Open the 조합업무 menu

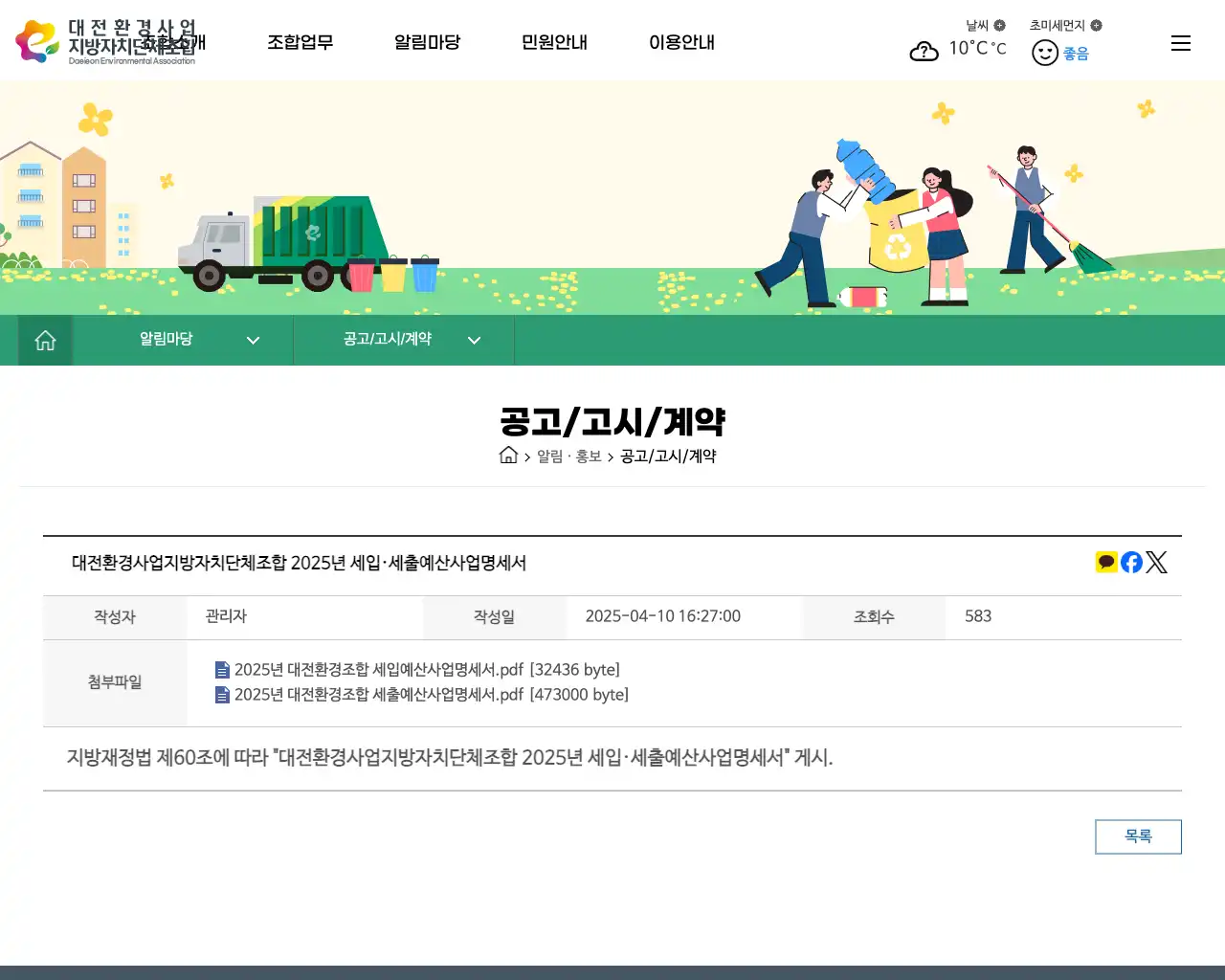[x=300, y=42]
